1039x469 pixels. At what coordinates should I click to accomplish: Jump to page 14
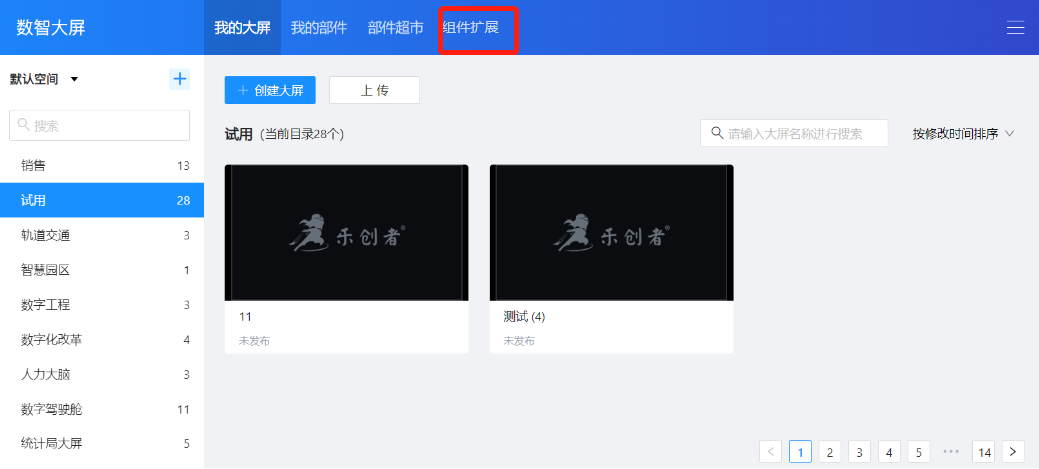pyautogui.click(x=984, y=452)
